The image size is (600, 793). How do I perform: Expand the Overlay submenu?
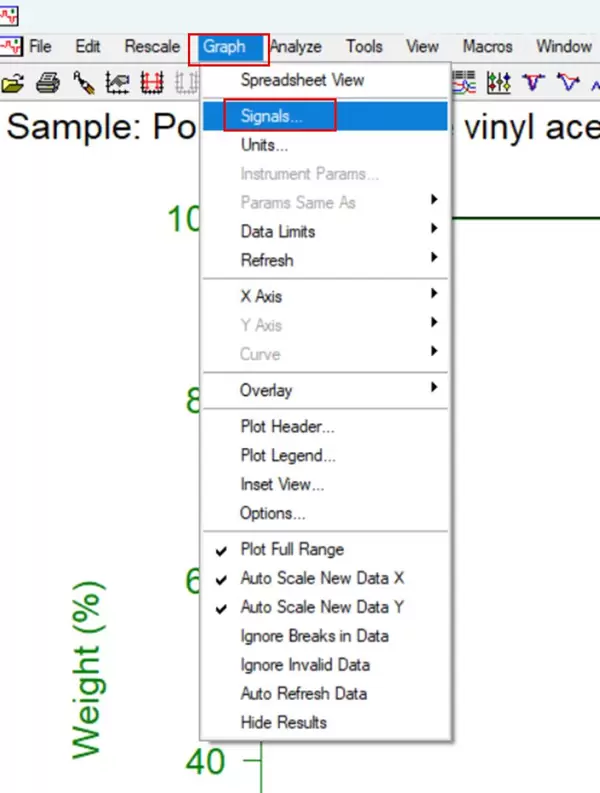[266, 390]
